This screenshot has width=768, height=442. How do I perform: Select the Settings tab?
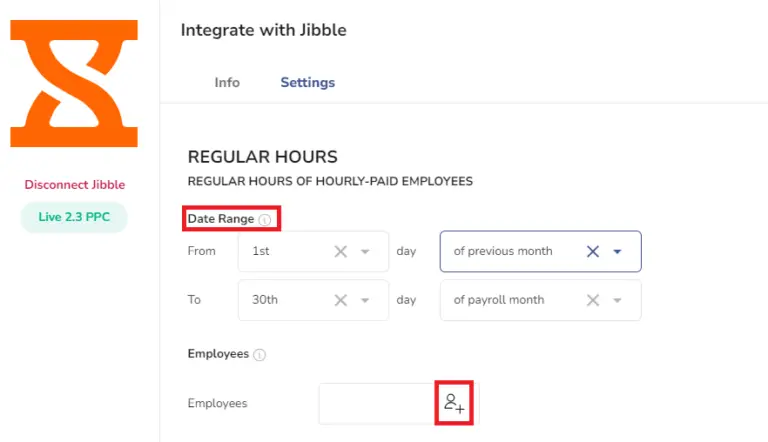pyautogui.click(x=308, y=82)
